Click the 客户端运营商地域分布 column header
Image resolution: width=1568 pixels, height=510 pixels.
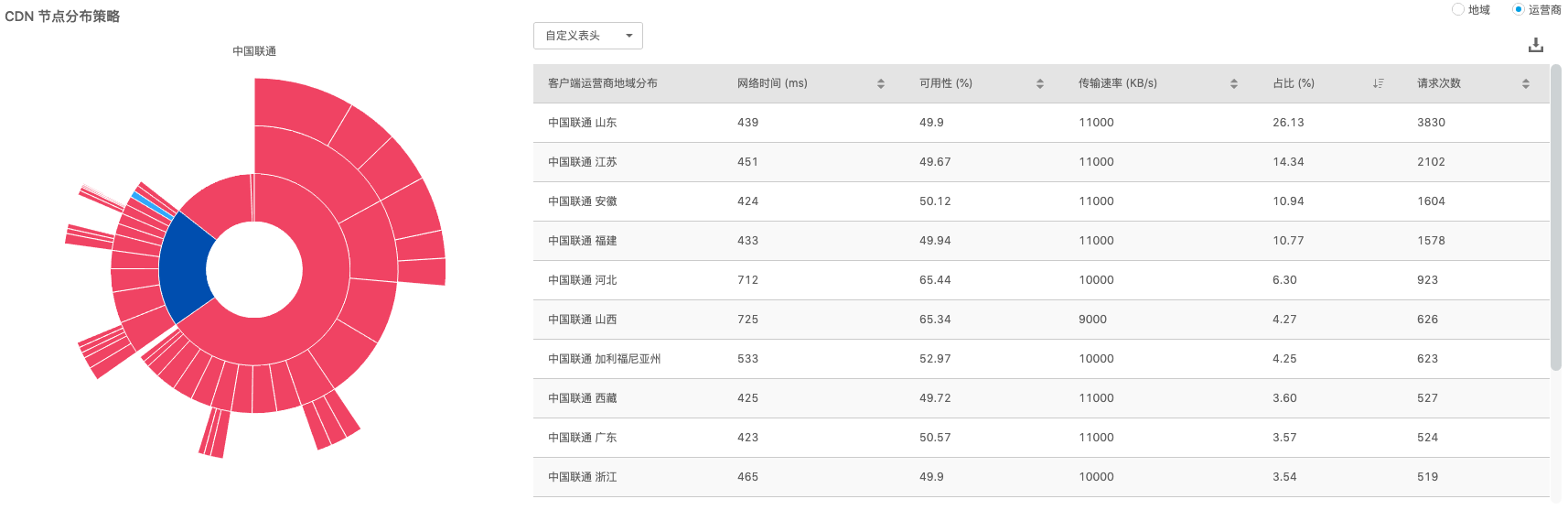click(602, 83)
